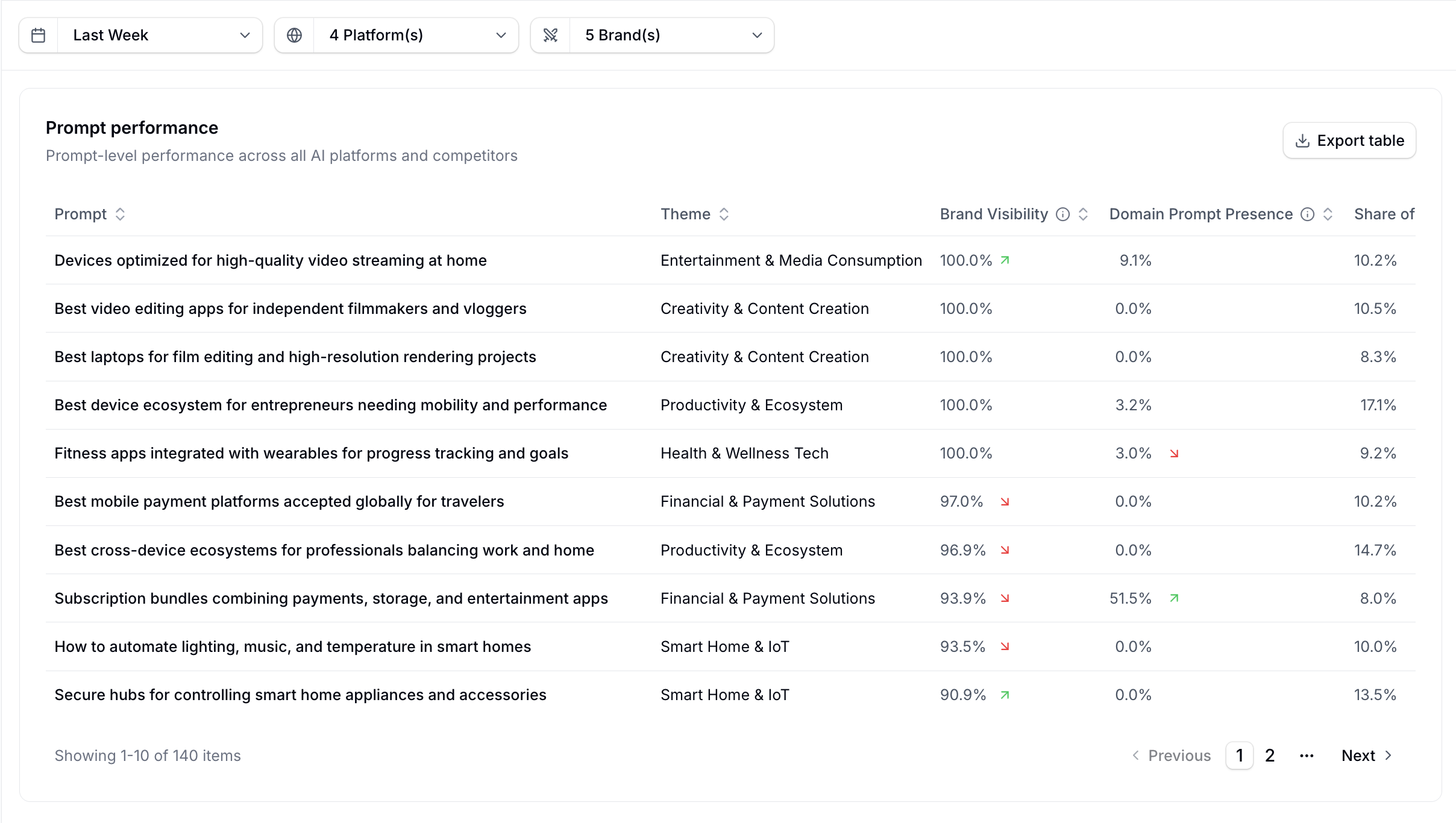The image size is (1456, 823).
Task: Open prompt 'Best laptops for film editing'
Action: pos(295,357)
